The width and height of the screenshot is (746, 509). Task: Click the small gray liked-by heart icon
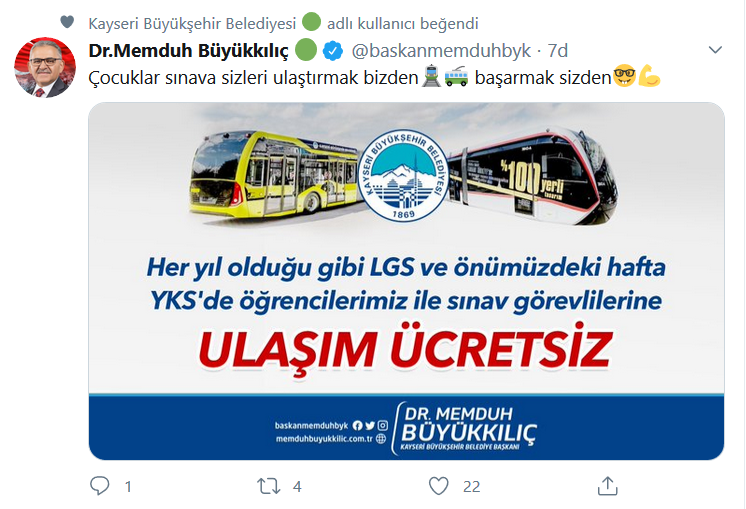point(67,22)
